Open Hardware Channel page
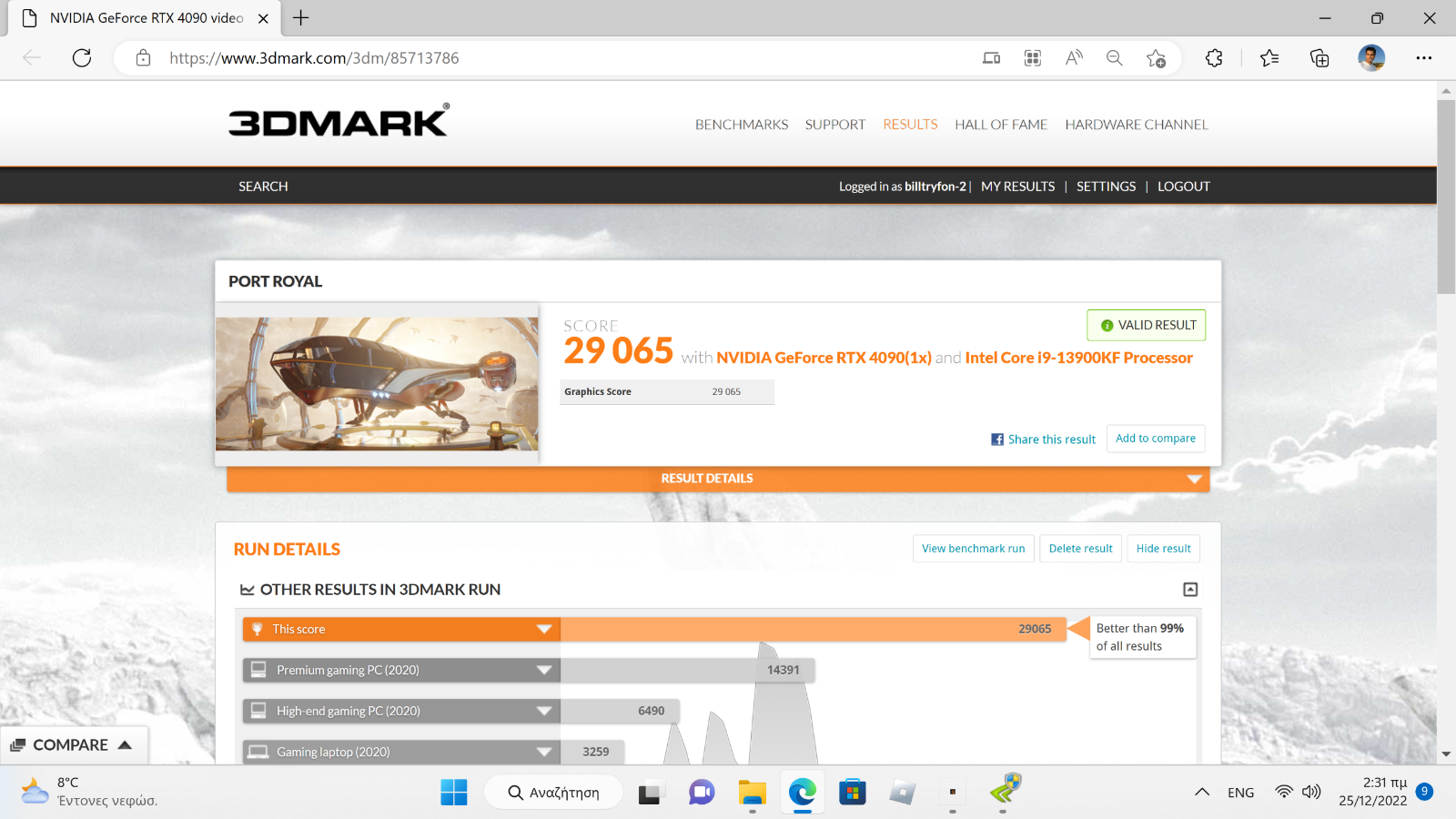 (1137, 125)
